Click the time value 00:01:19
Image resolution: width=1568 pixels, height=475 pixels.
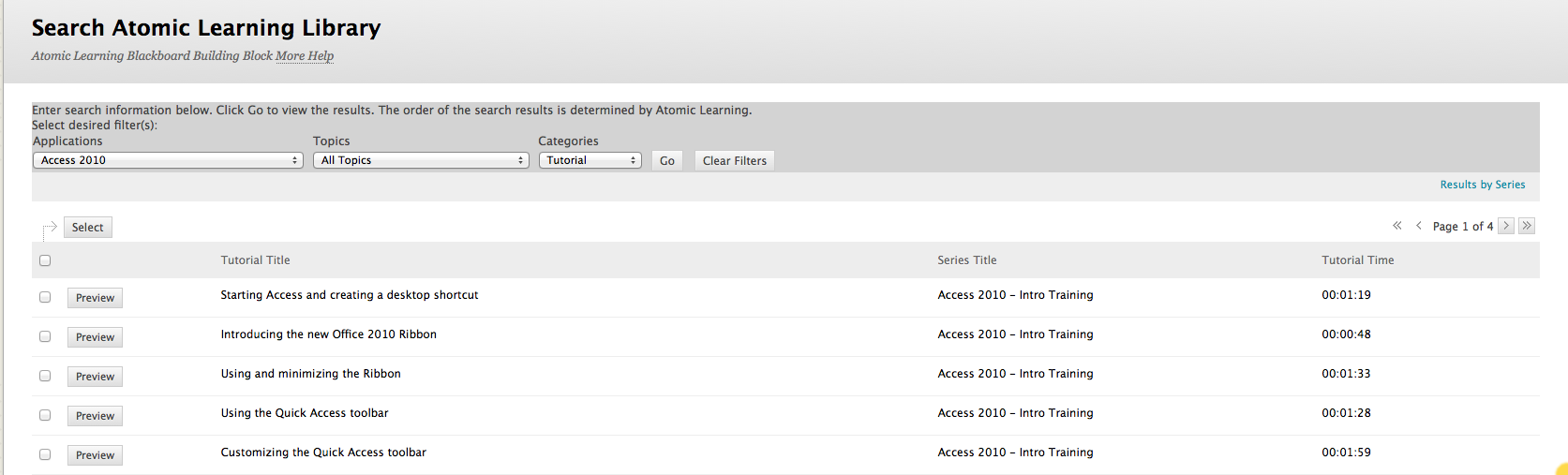tap(1347, 295)
